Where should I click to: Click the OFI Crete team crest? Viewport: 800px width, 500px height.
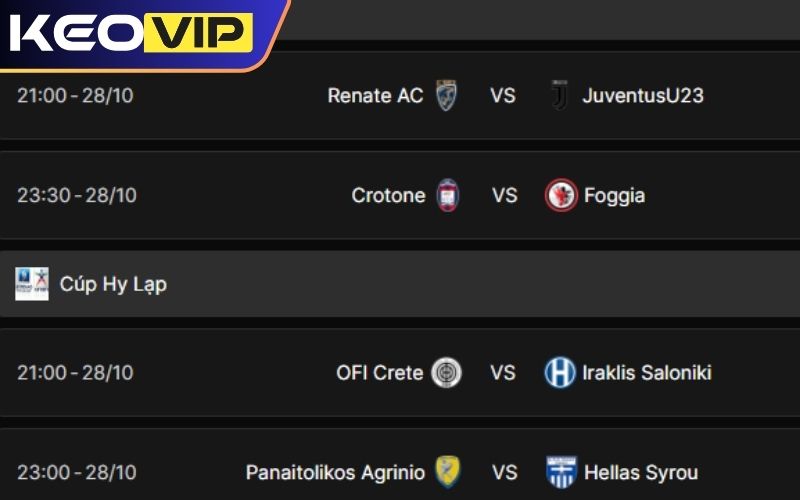click(446, 373)
